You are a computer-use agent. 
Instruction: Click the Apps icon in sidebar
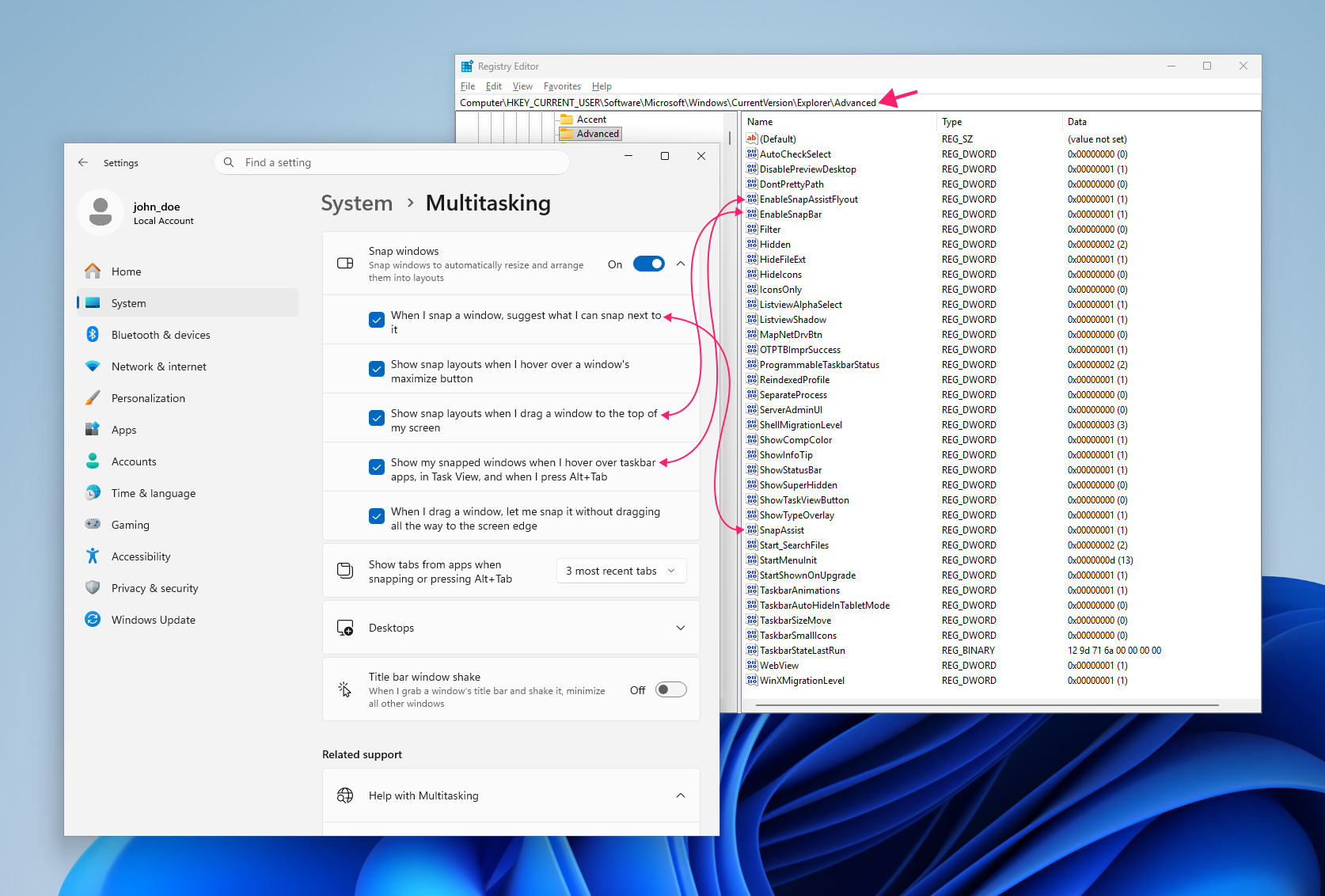[93, 430]
